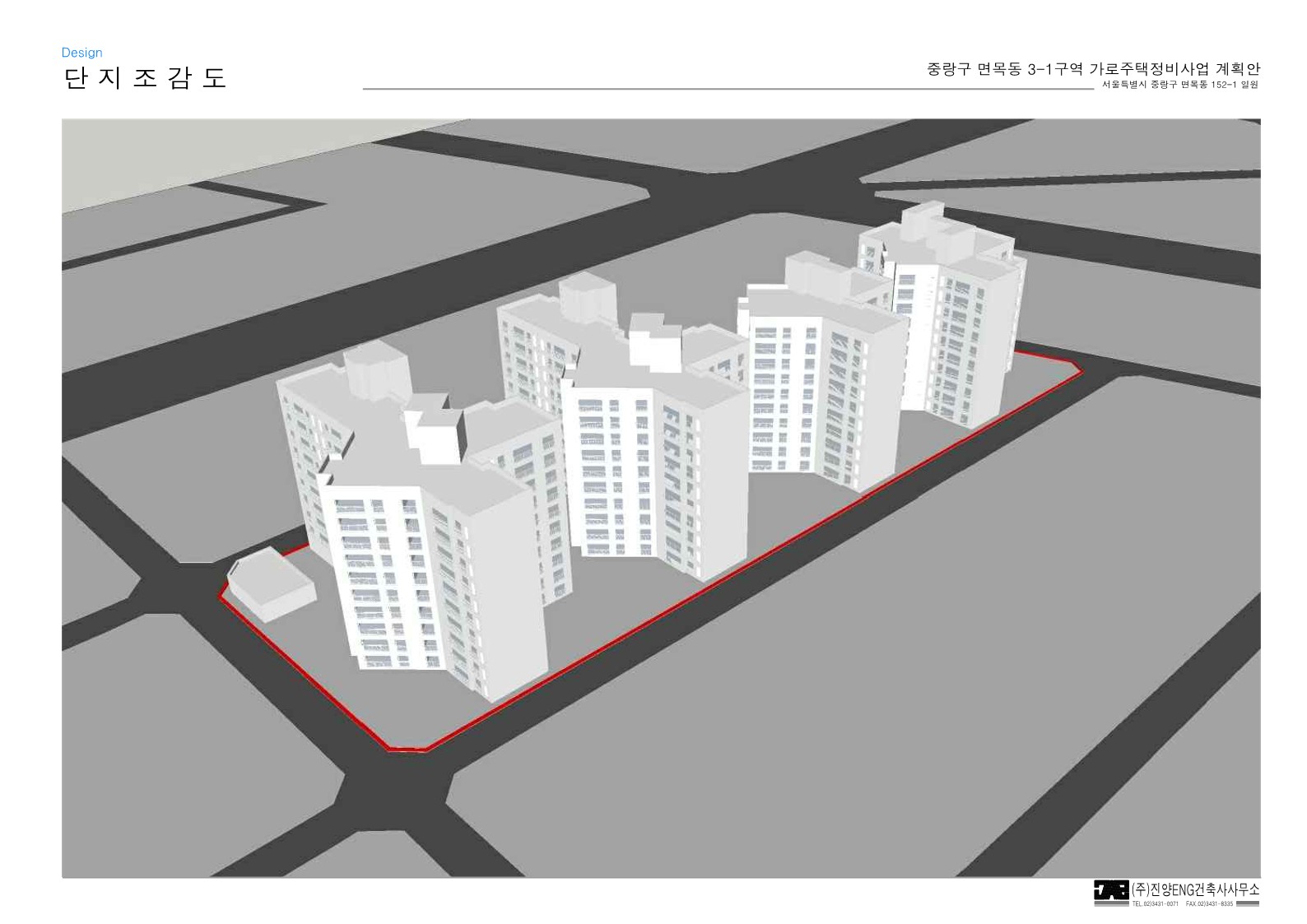
Task: Click the TEL phone number text
Action: pyautogui.click(x=1155, y=904)
